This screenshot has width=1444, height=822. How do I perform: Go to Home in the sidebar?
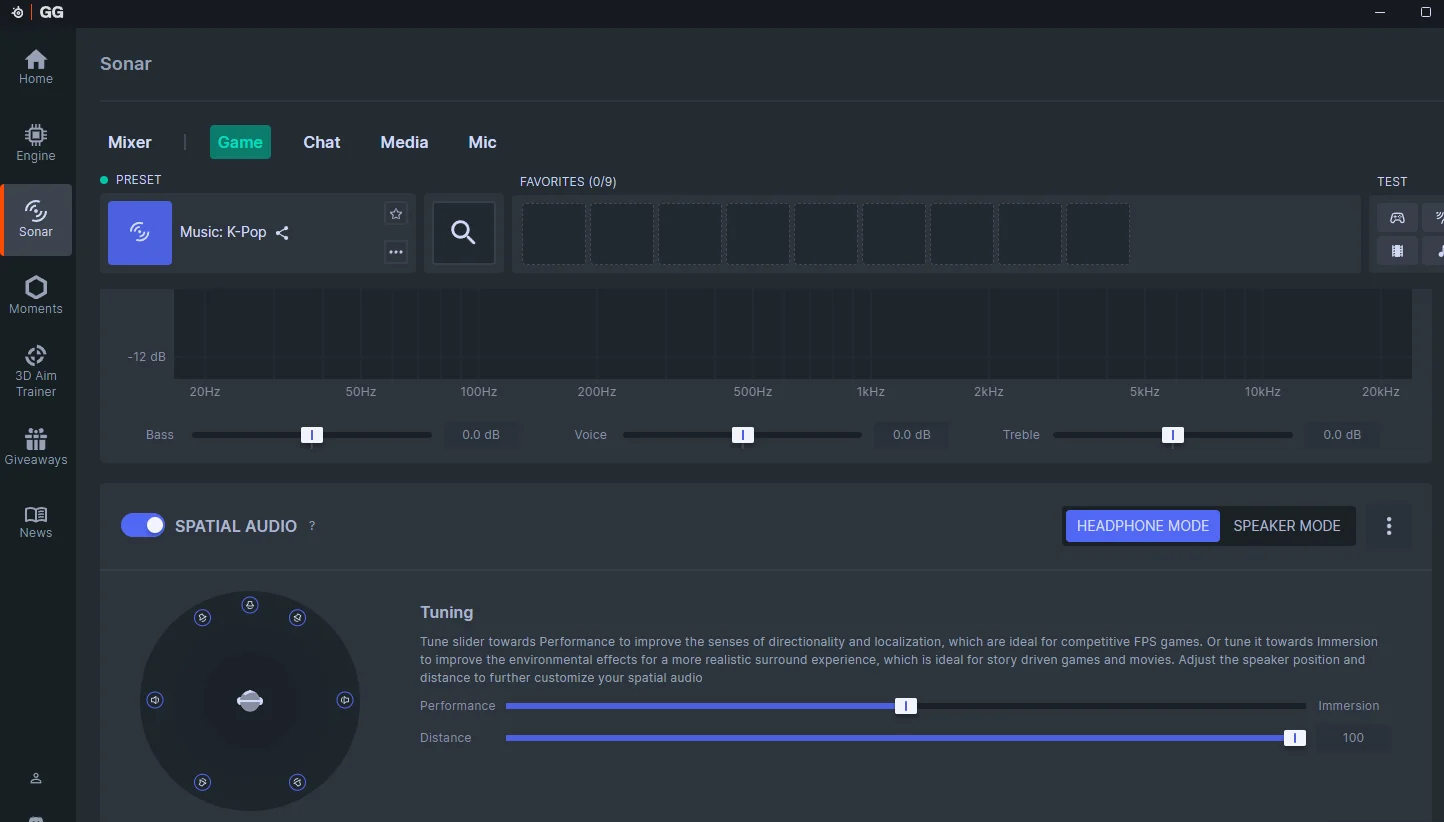click(x=36, y=66)
